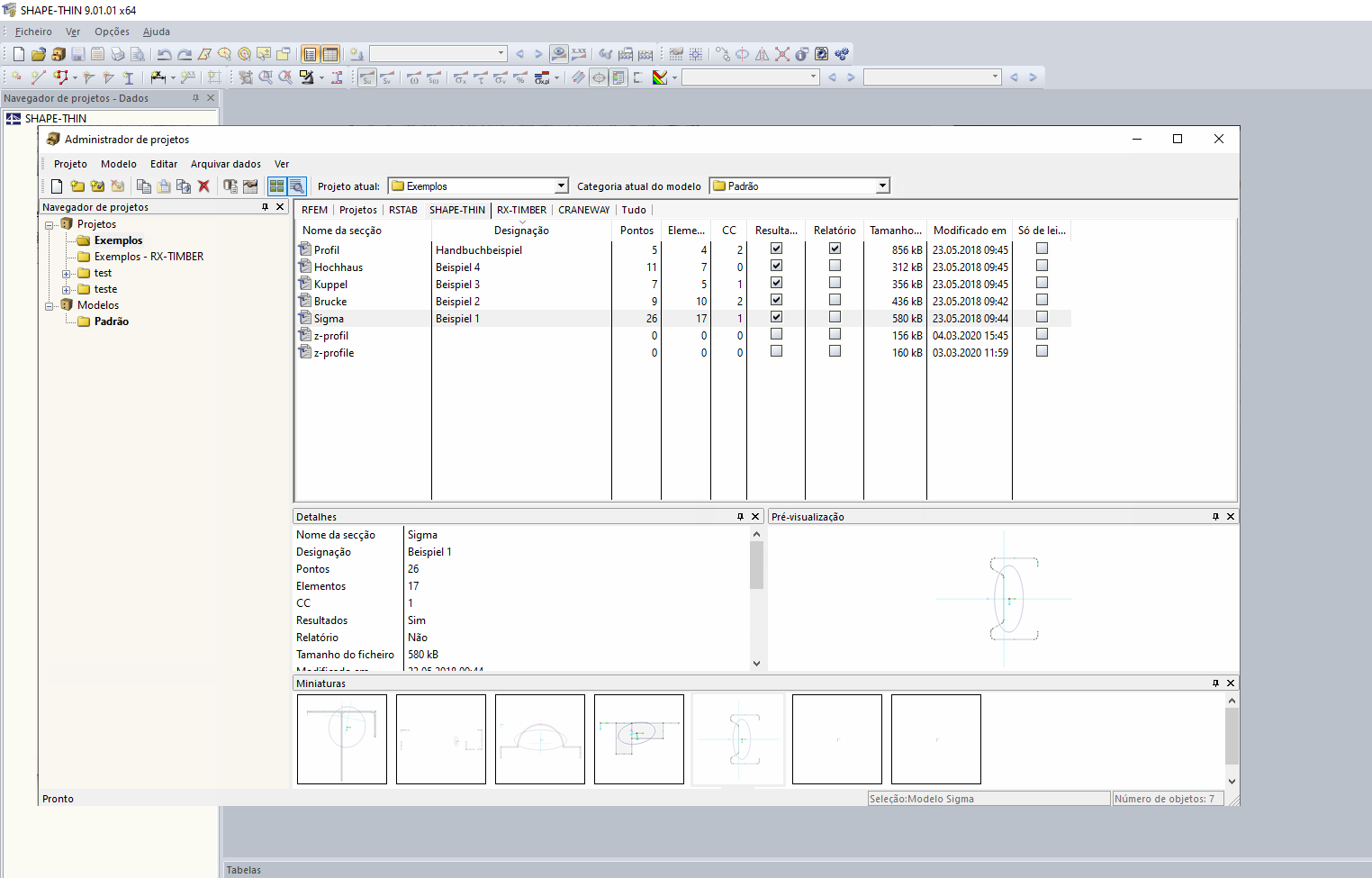Open the Arquivar dados menu
Viewport: 1372px width, 878px height.
coord(226,164)
